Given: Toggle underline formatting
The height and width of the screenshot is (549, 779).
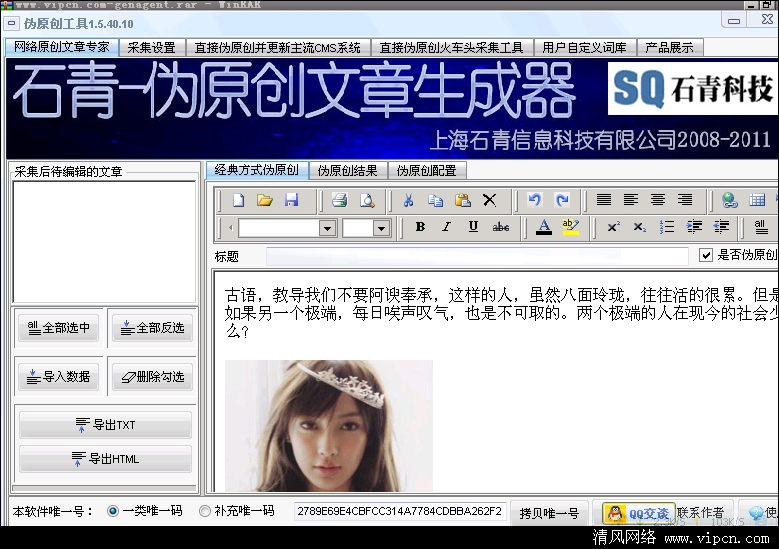Looking at the screenshot, I should pyautogui.click(x=473, y=227).
